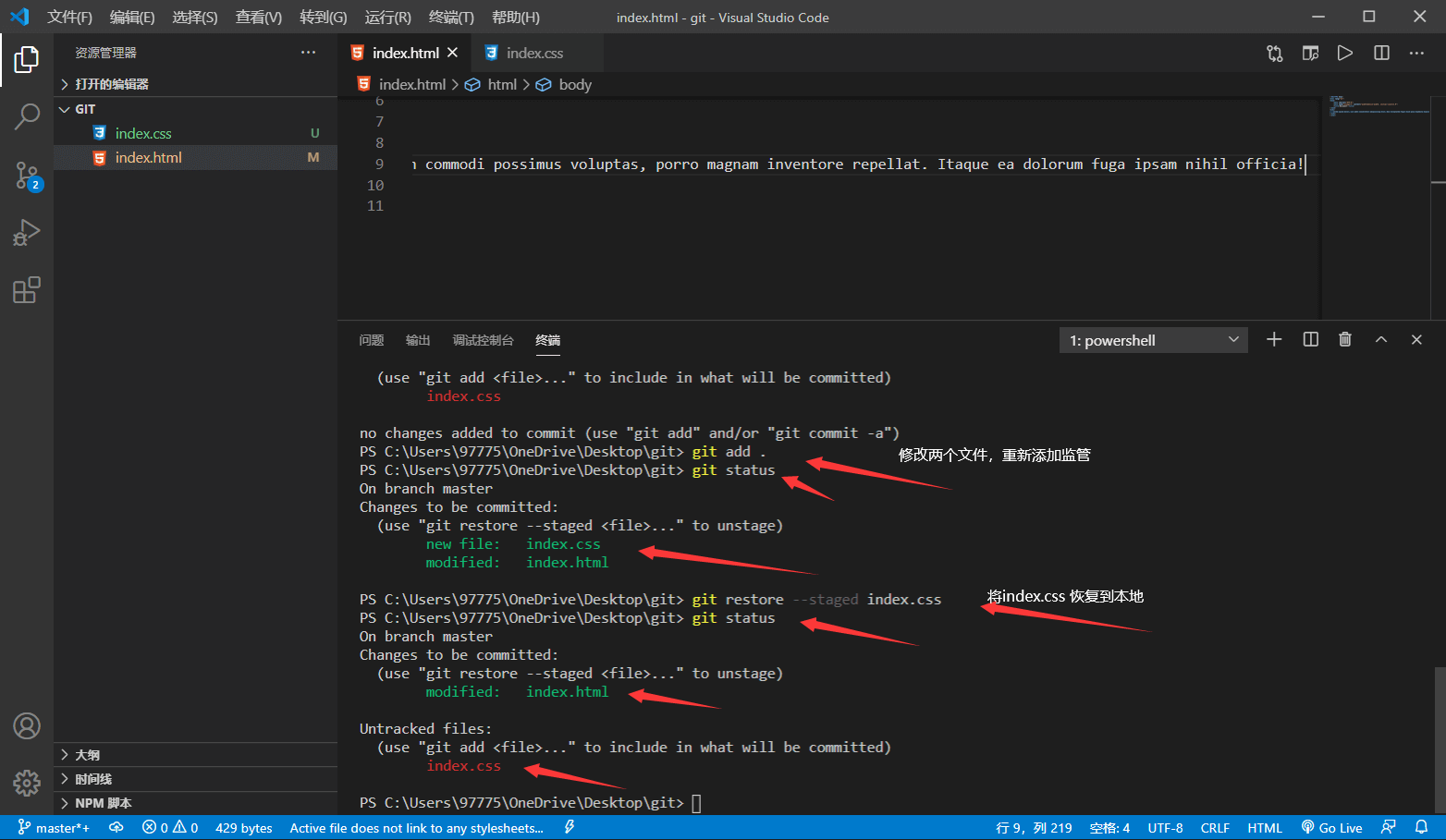The image size is (1446, 840).
Task: Click the Synchronize Changes cloud icon
Action: click(x=116, y=828)
